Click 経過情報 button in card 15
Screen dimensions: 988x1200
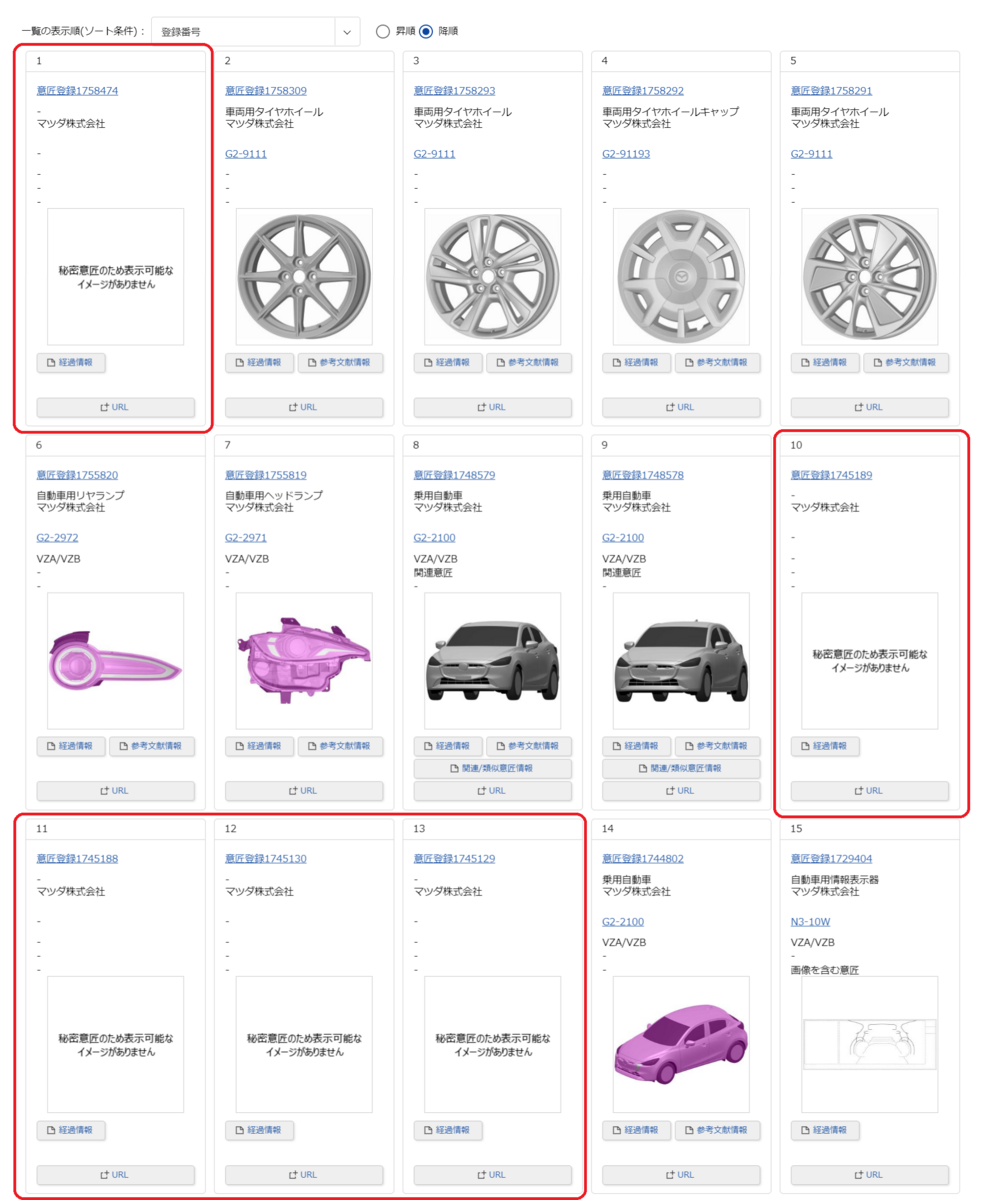pyautogui.click(x=825, y=1130)
